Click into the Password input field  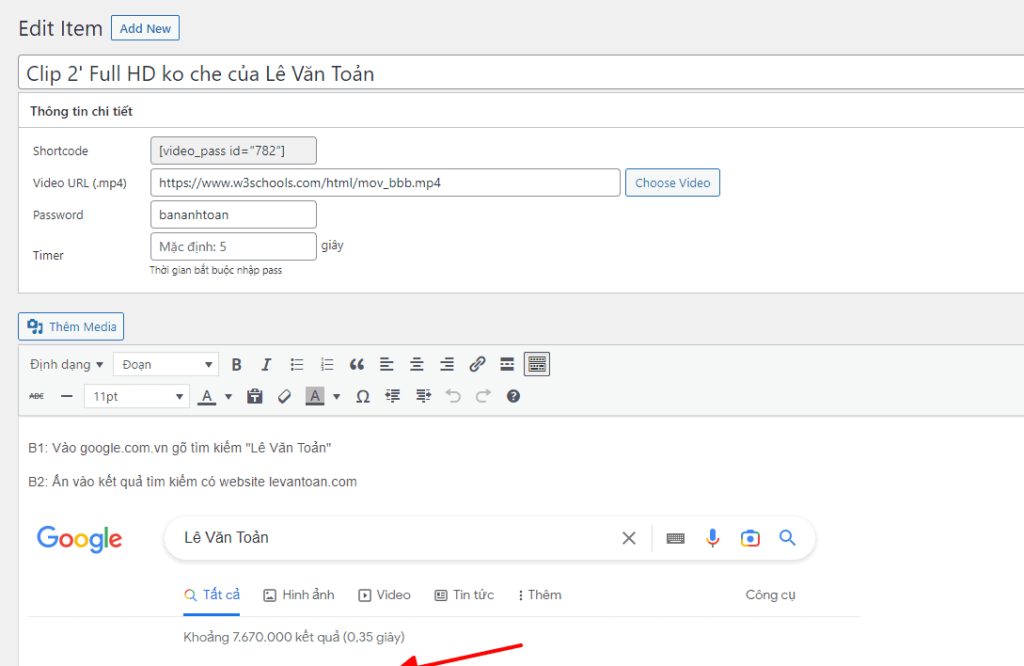tap(233, 215)
